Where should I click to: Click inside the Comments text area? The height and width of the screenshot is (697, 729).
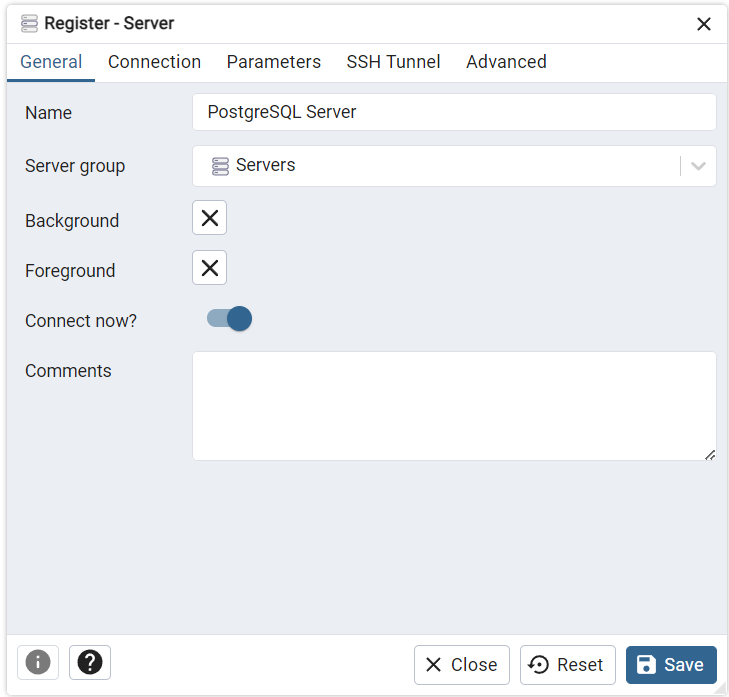pyautogui.click(x=454, y=406)
